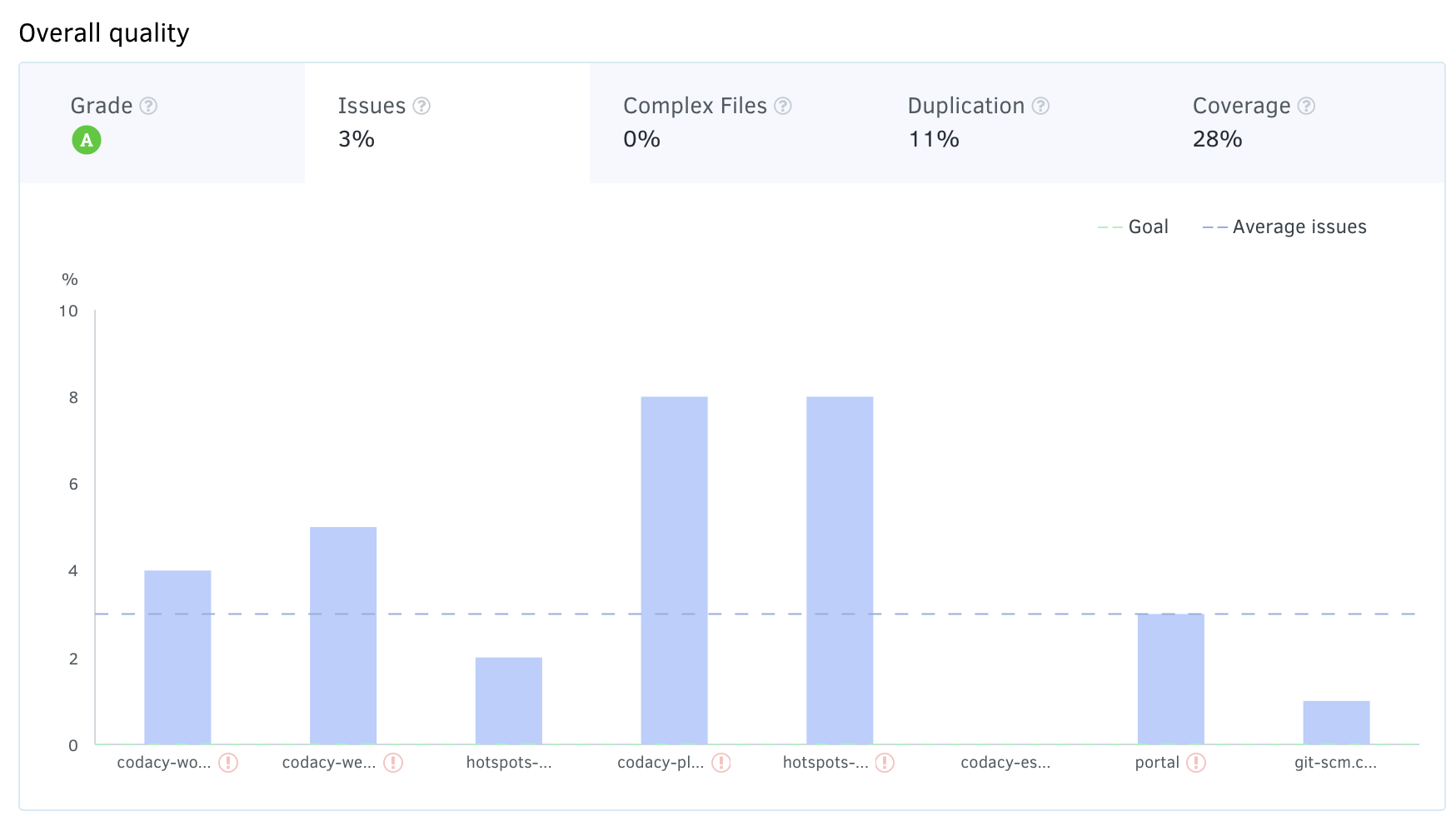Open the Complex Files tab
The width and height of the screenshot is (1456, 826).
pos(731,122)
